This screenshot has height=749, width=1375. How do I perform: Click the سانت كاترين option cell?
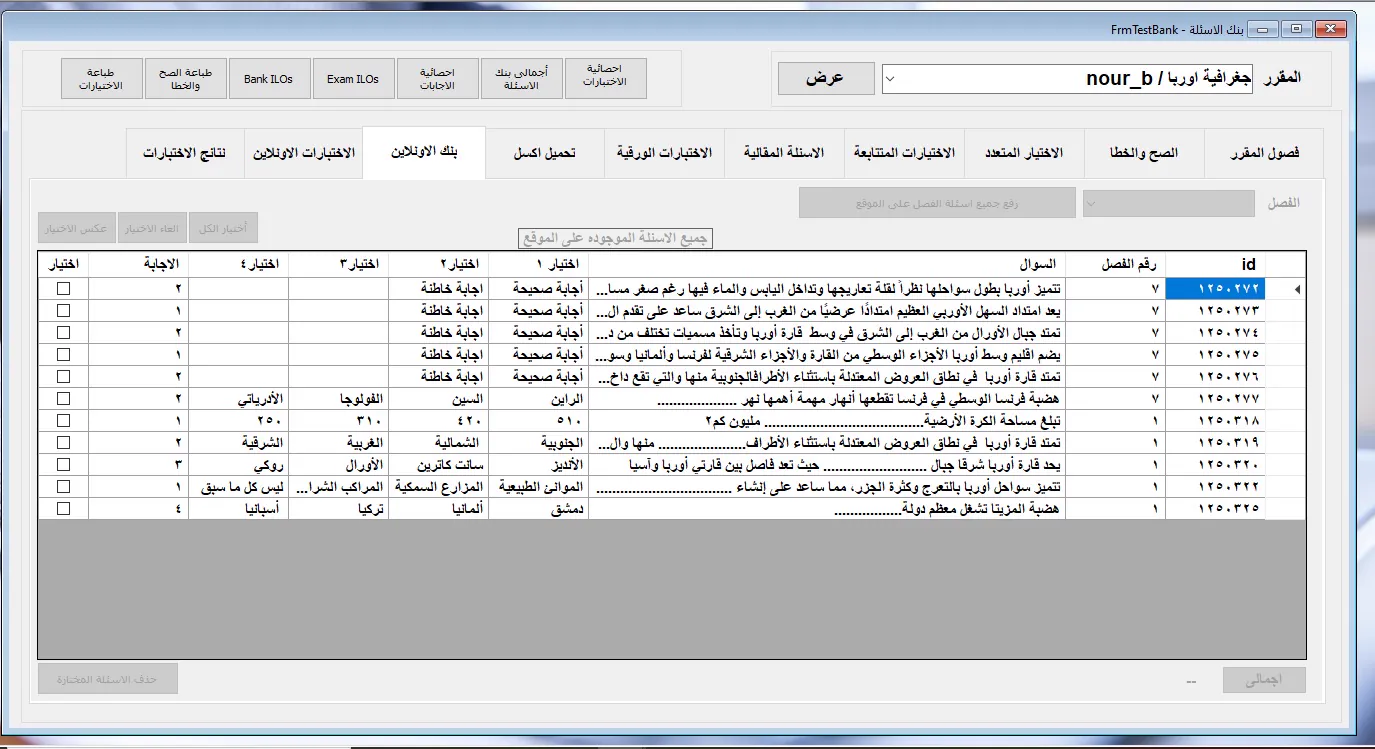point(439,464)
